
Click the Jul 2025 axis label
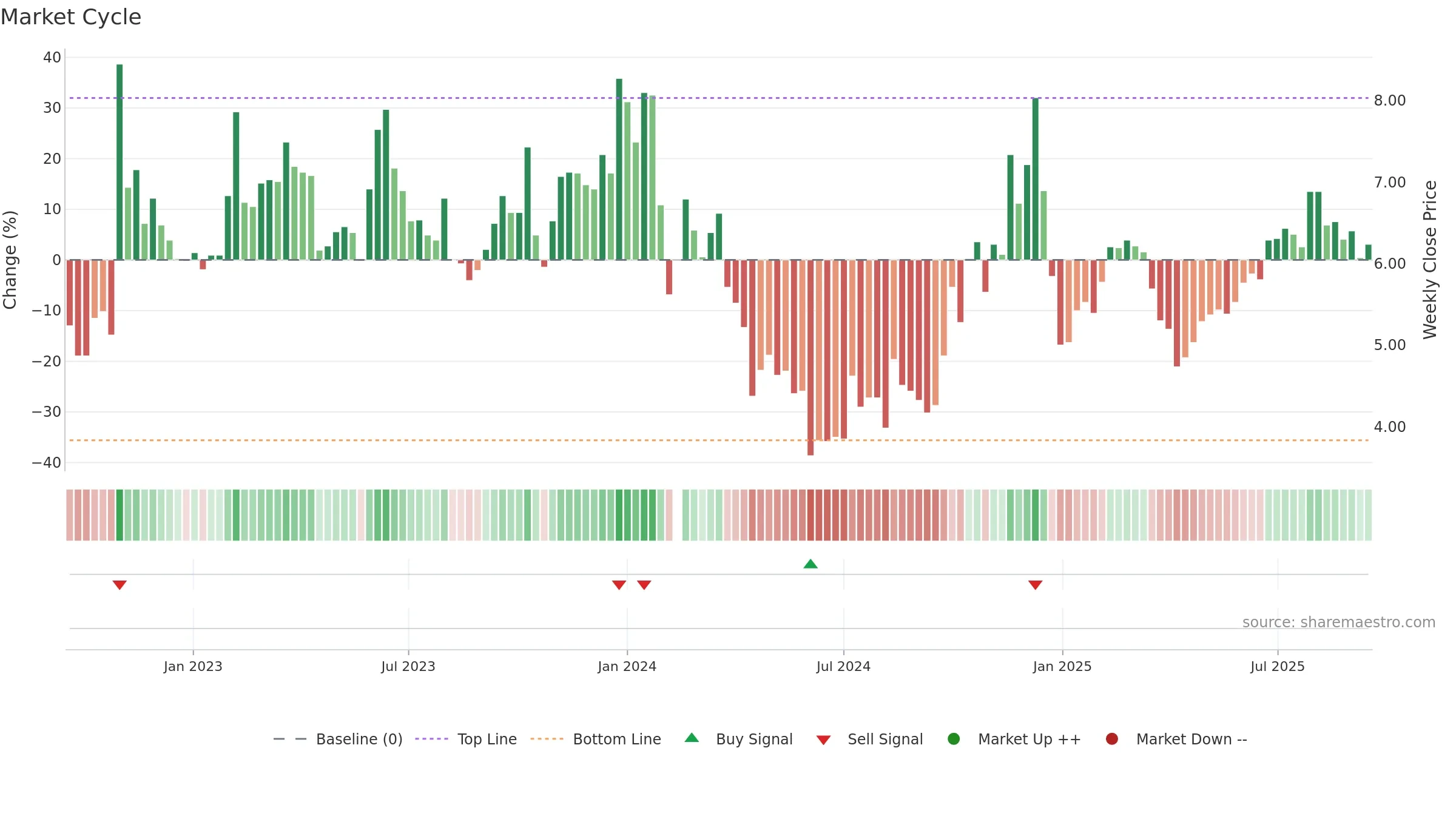pyautogui.click(x=1278, y=666)
